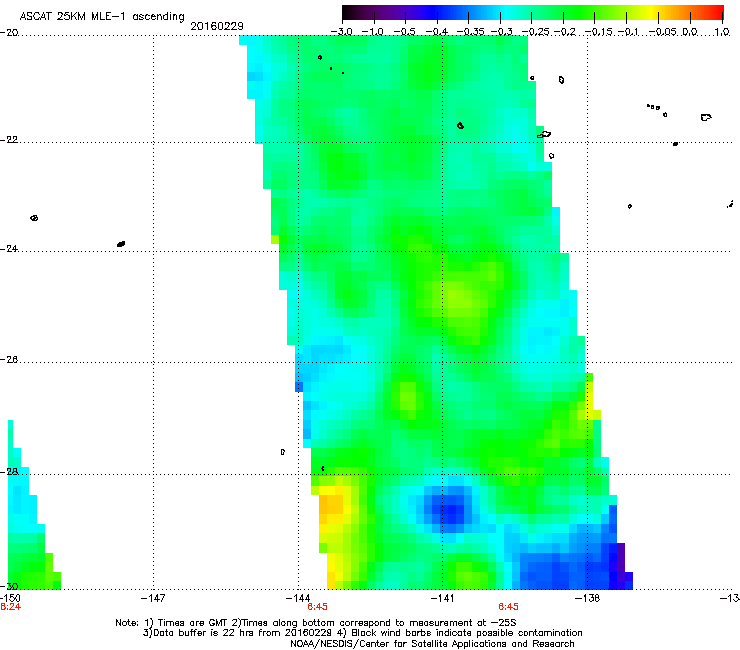Click the orange patch at the swath's southwest edge
740x650 pixels.
tap(331, 505)
